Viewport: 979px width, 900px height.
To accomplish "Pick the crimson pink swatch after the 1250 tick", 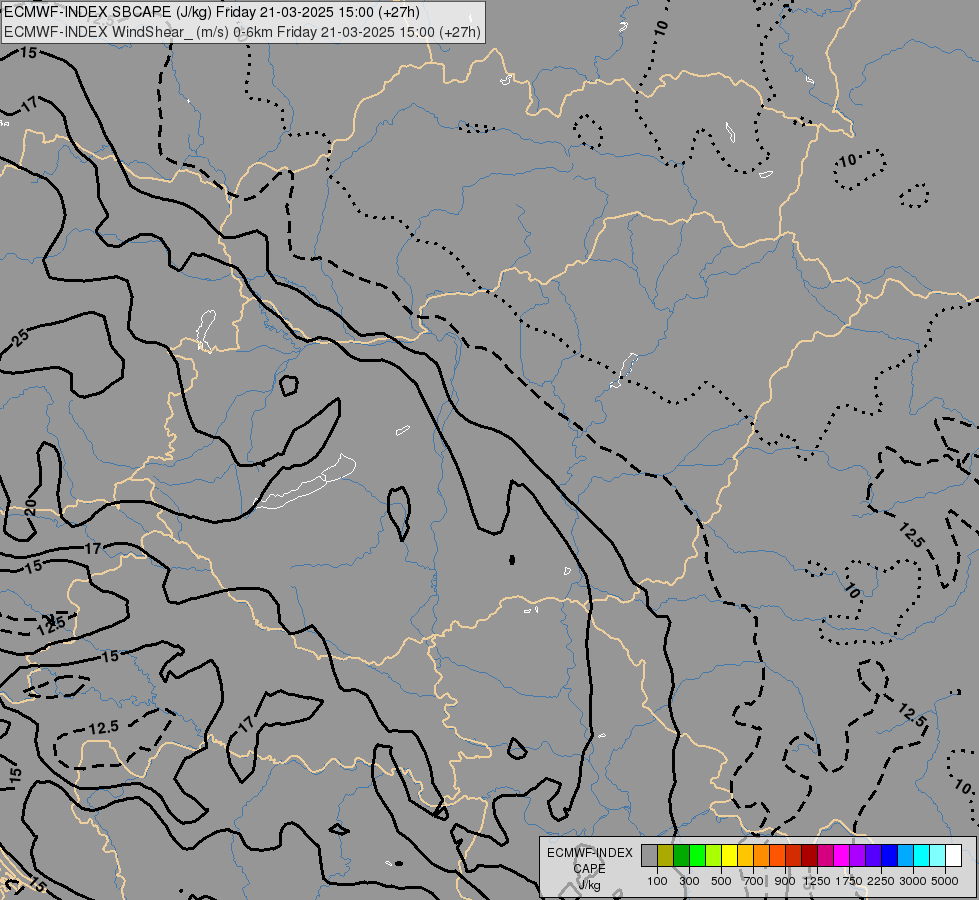I will [x=825, y=855].
